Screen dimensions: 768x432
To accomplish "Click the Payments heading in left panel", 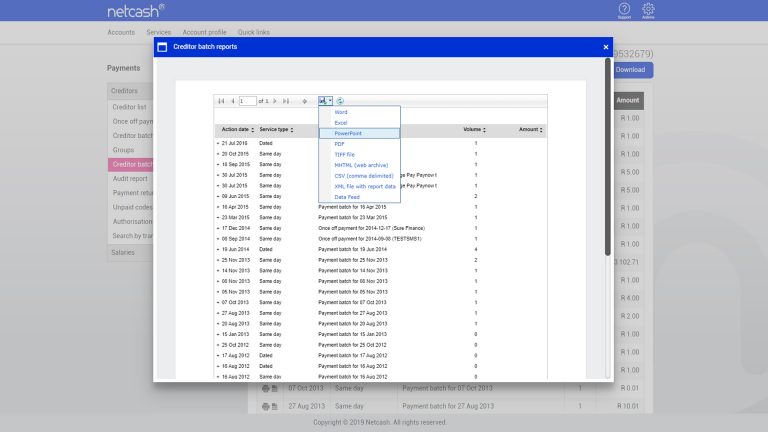I will (x=123, y=68).
